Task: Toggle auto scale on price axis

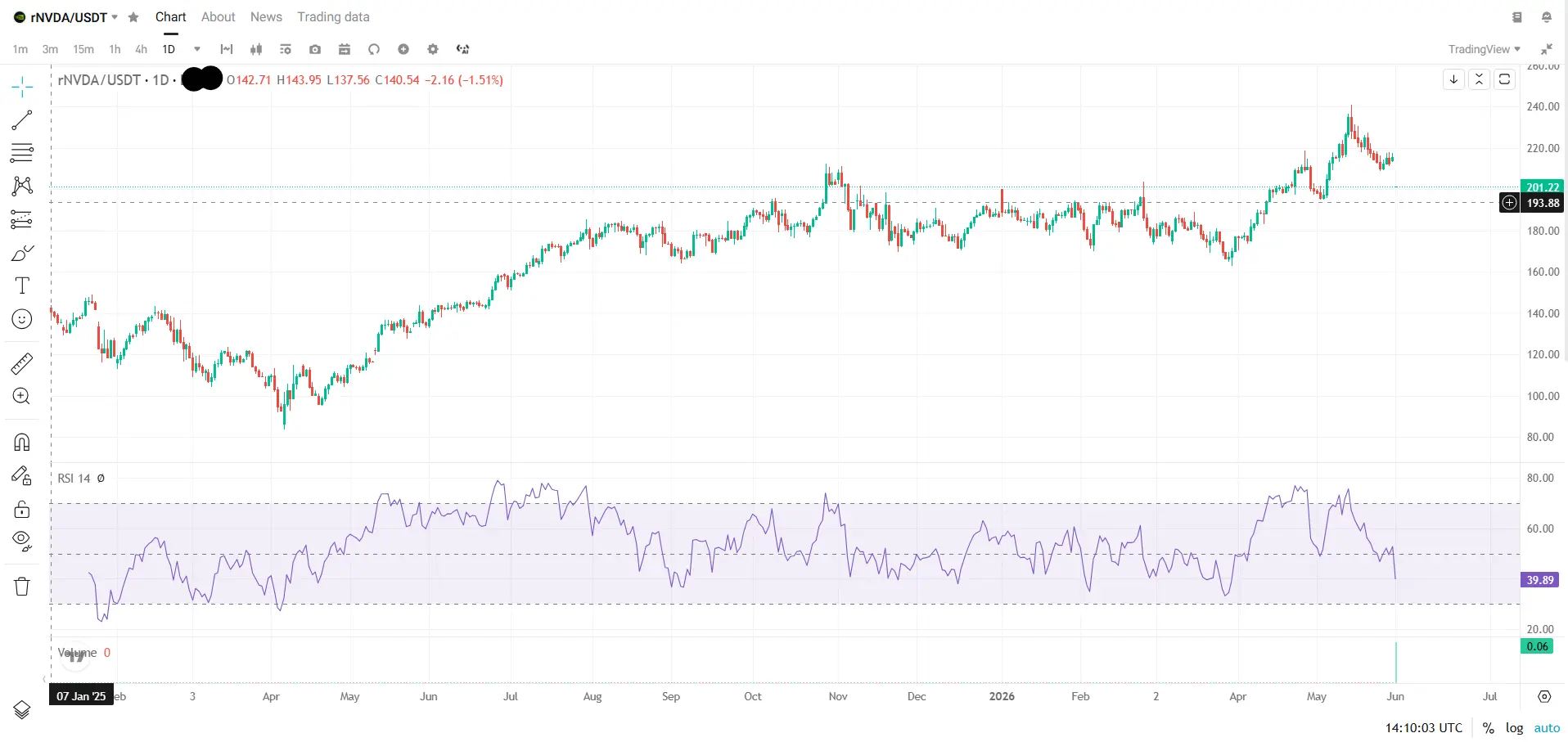Action: click(x=1547, y=728)
